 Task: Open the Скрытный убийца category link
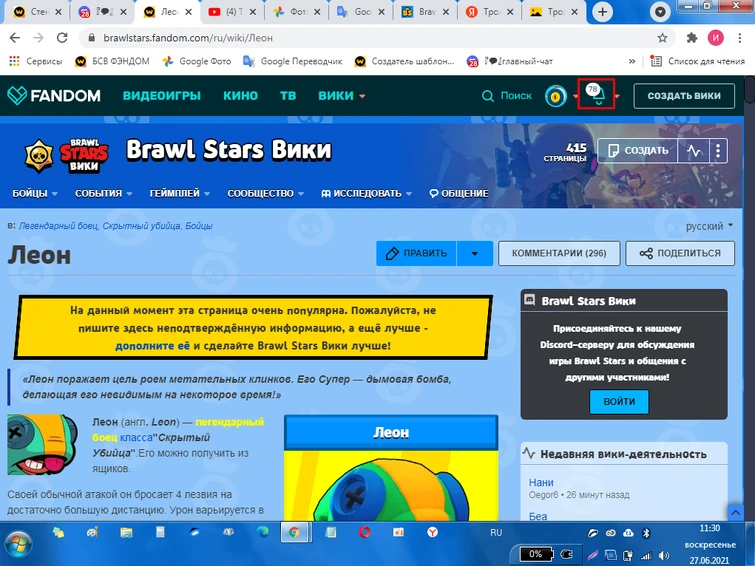point(142,226)
